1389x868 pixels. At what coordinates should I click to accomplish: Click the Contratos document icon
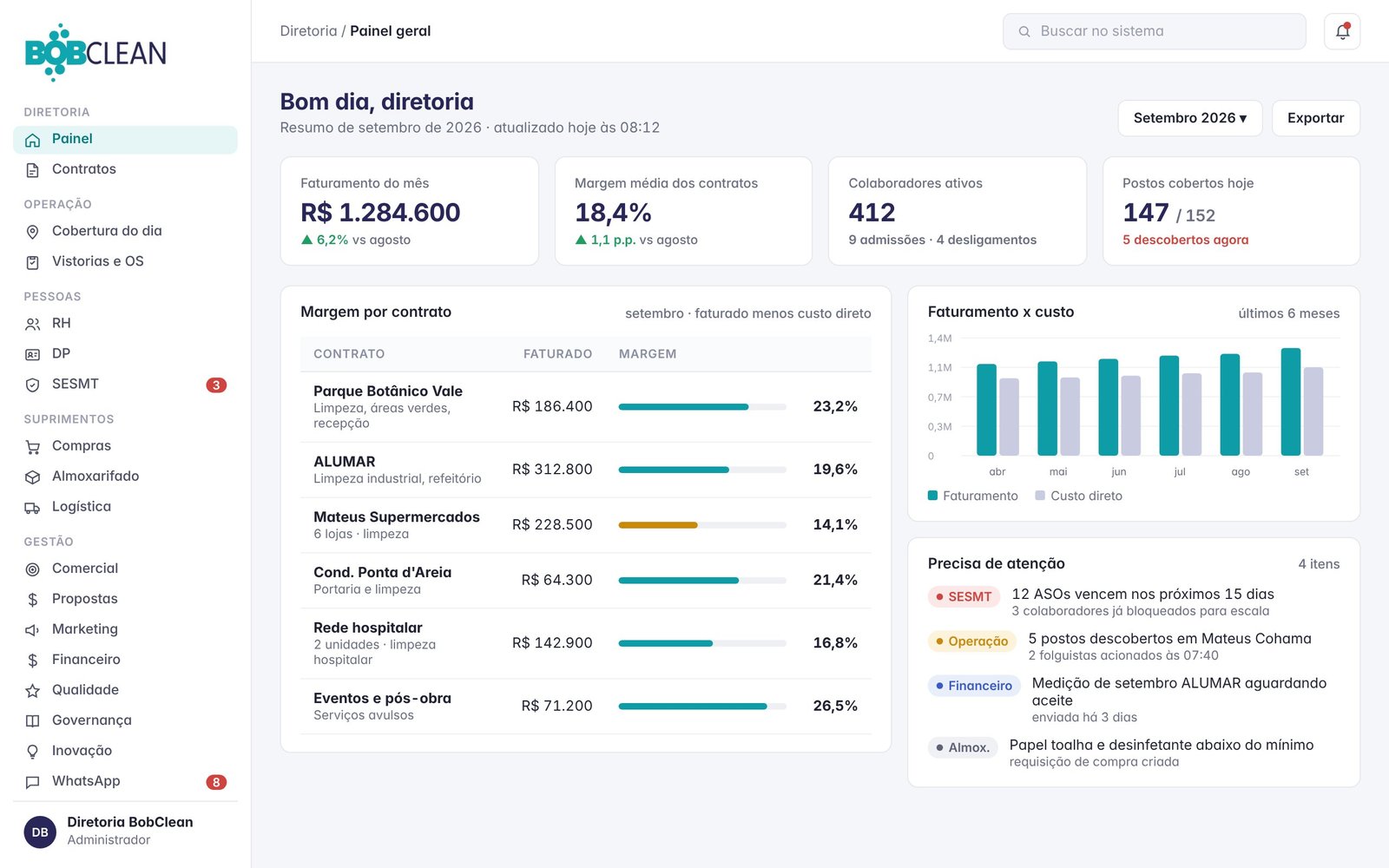point(32,170)
